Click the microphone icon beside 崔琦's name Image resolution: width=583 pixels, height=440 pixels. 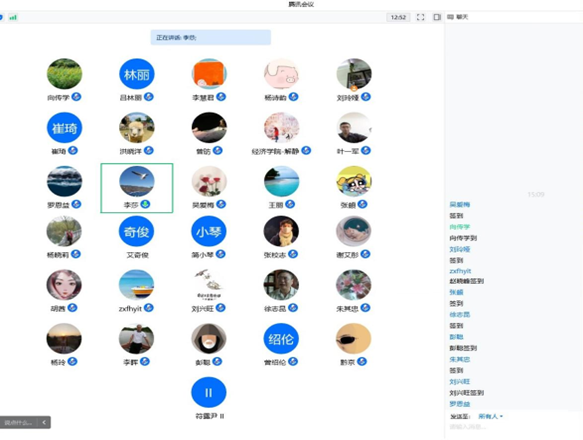73,150
